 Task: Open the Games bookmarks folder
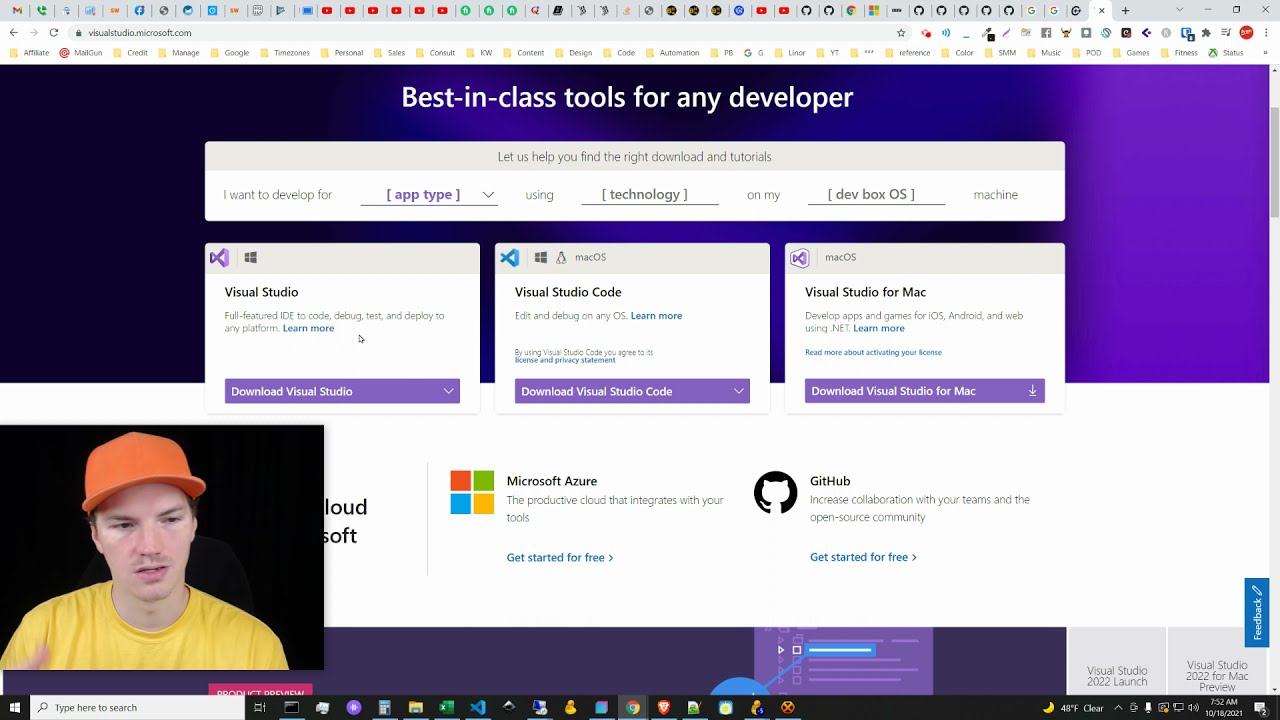1131,53
